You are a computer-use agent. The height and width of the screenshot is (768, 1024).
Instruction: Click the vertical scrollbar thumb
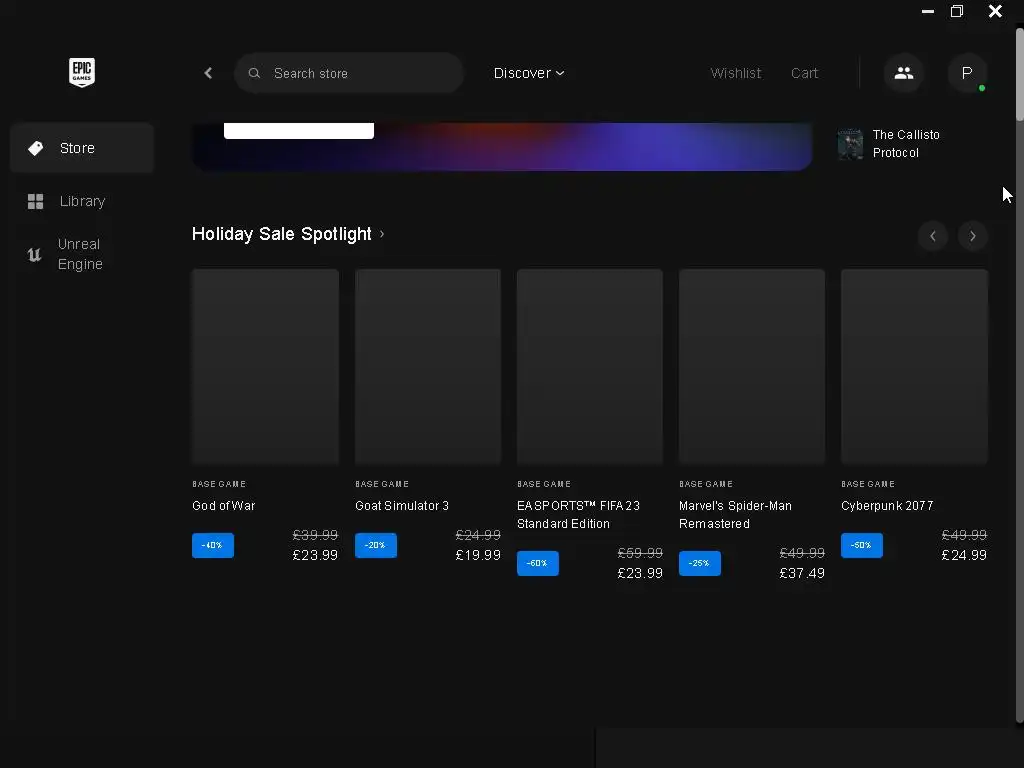coord(1019,74)
